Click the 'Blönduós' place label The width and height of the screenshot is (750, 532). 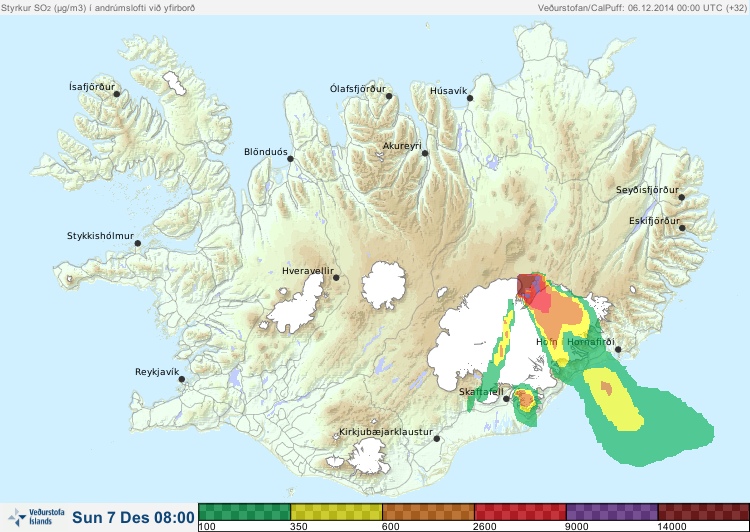coord(266,152)
